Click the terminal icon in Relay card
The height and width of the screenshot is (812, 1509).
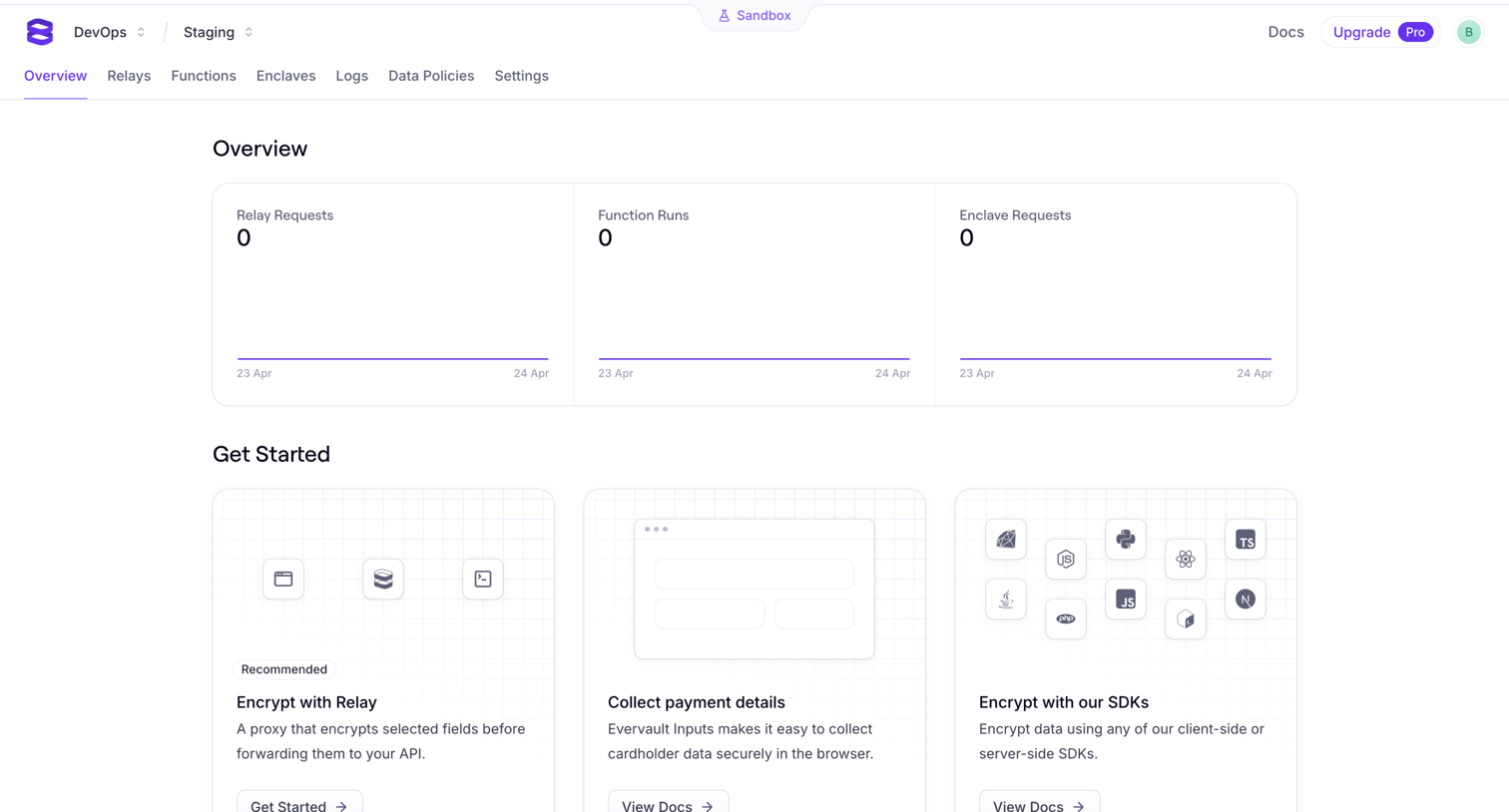pos(483,579)
